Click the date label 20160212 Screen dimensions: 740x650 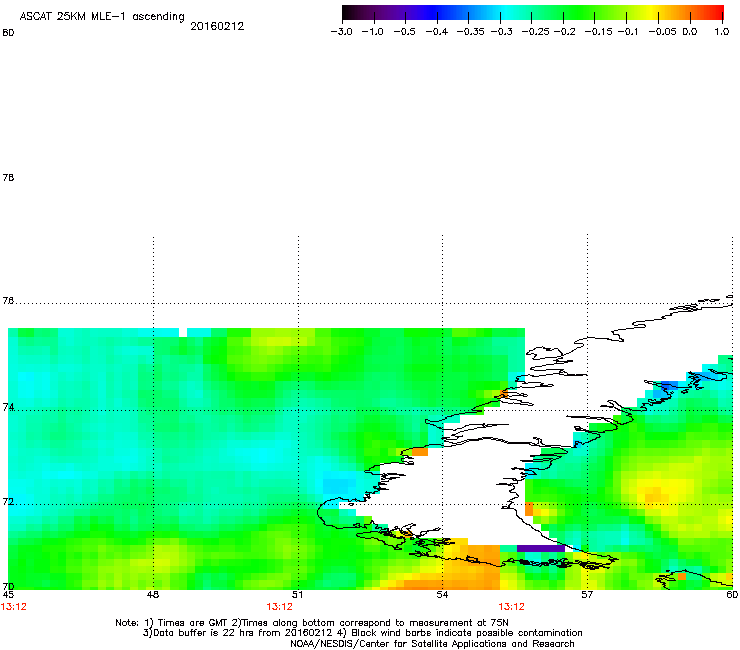click(x=217, y=26)
